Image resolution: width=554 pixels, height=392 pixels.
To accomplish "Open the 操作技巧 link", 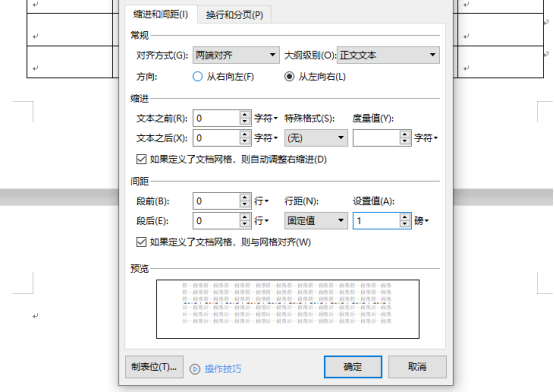I will point(223,369).
